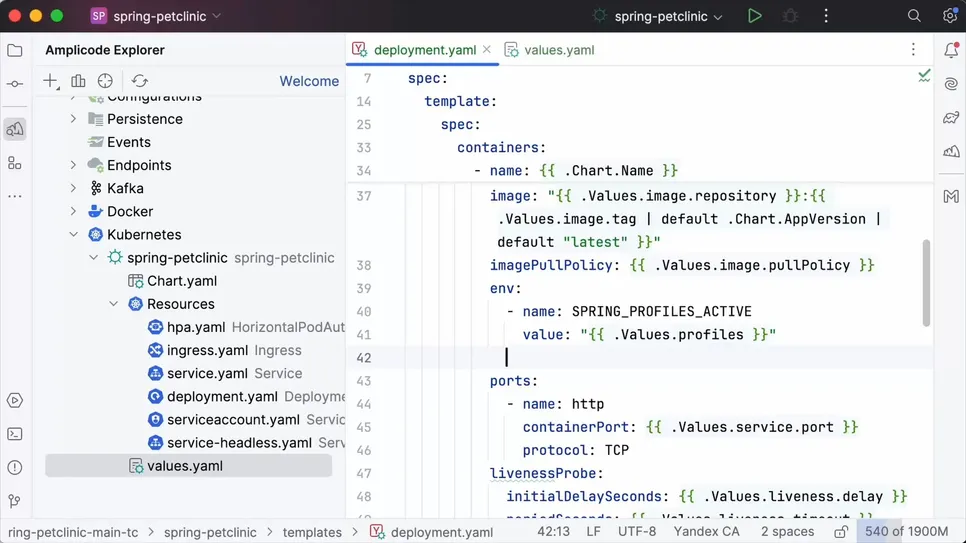This screenshot has width=966, height=543.
Task: Open the Commit tool window icon
Action: 15,84
